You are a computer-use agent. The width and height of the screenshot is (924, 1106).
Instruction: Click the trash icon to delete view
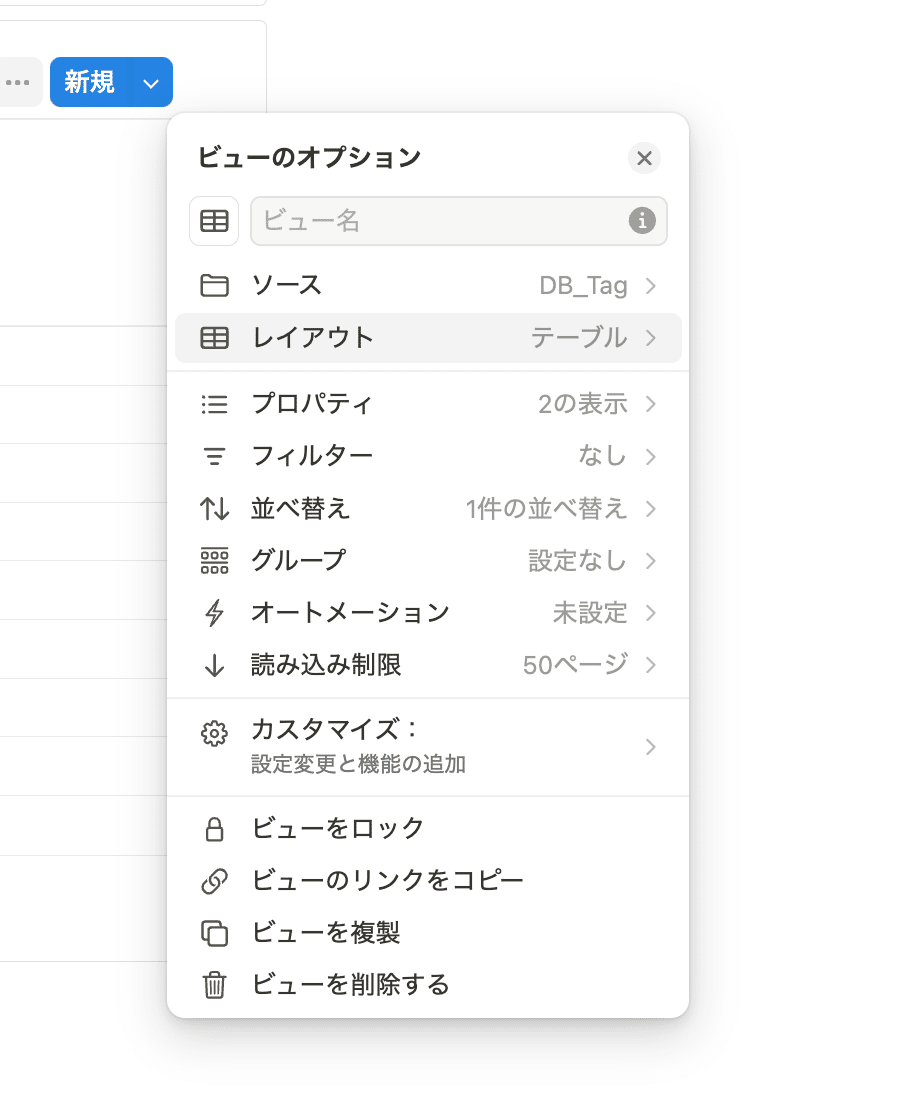[x=214, y=985]
